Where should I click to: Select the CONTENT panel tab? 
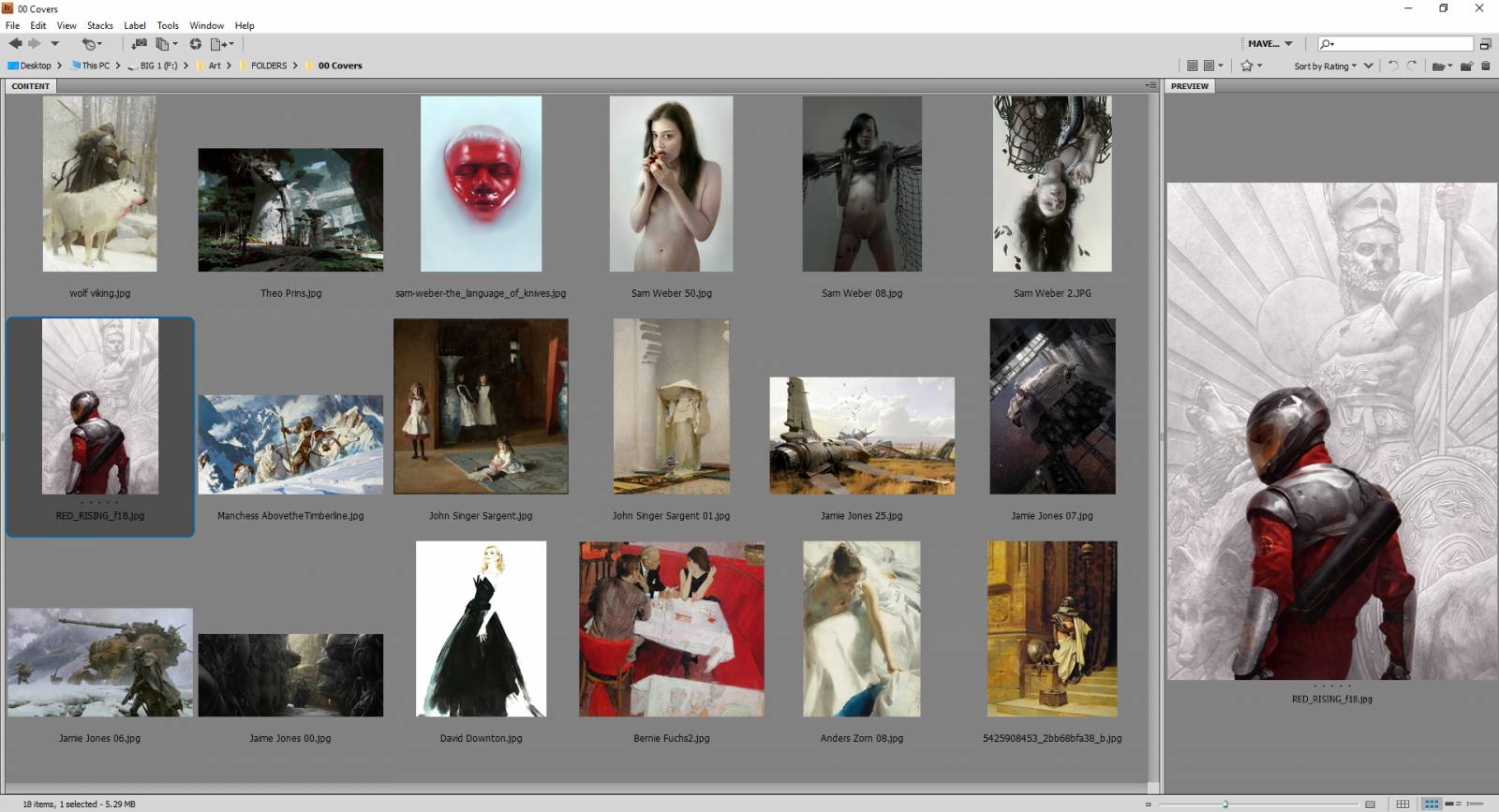(x=31, y=86)
